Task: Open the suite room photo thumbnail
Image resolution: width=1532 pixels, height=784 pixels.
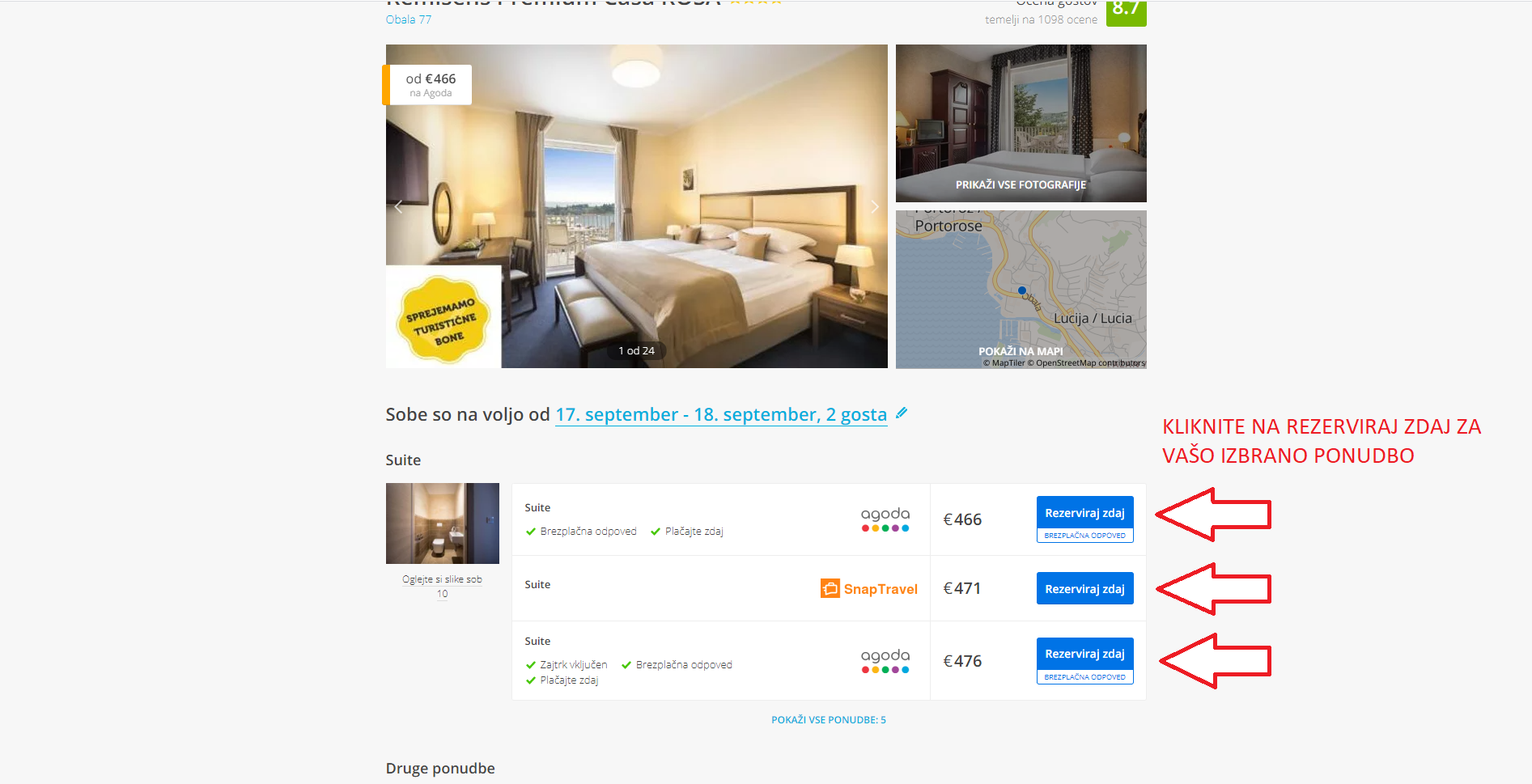Action: (443, 523)
